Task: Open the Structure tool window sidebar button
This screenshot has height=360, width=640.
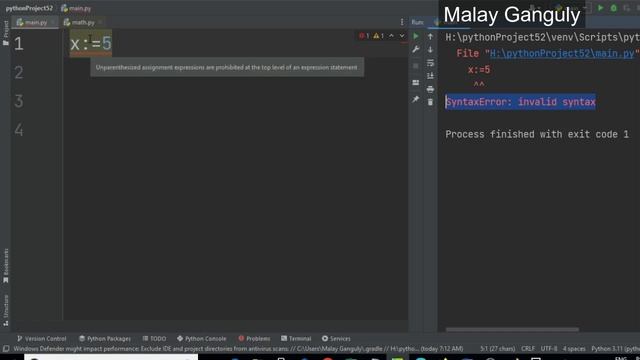Action: [6, 310]
